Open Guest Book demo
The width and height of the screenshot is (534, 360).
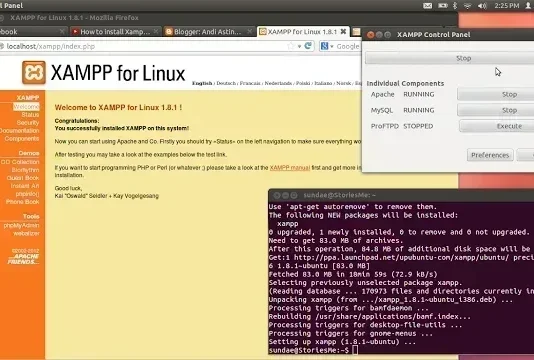pyautogui.click(x=23, y=178)
